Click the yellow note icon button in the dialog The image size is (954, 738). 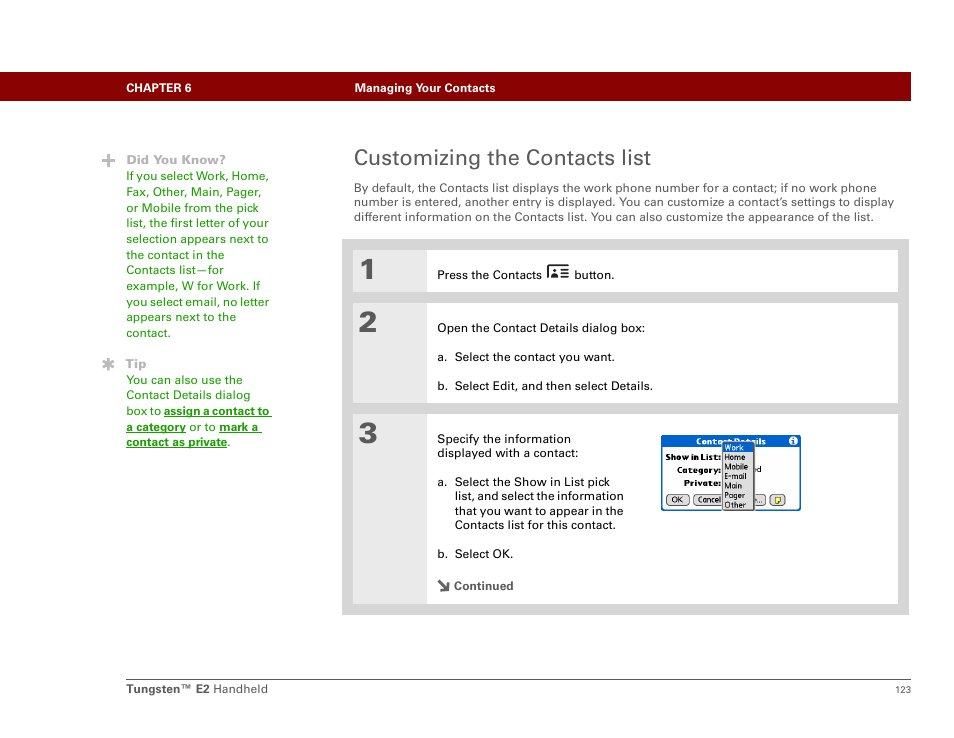778,500
